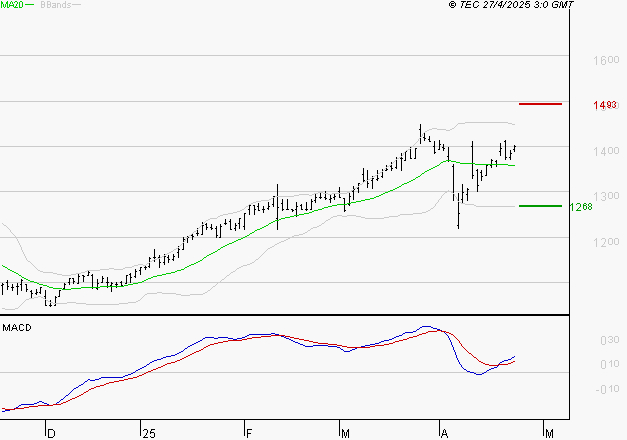Click the 030 MACD axis label

click(609, 340)
